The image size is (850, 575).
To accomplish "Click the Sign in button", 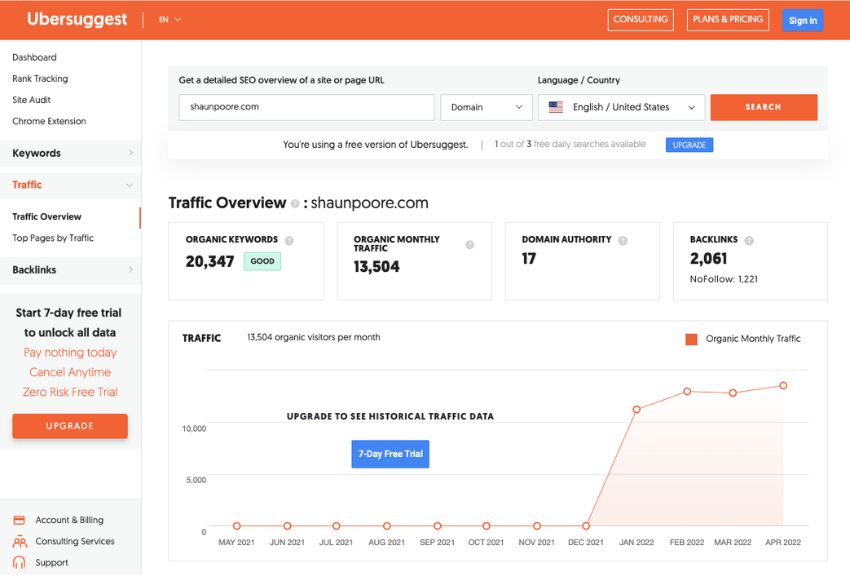I will pos(802,20).
